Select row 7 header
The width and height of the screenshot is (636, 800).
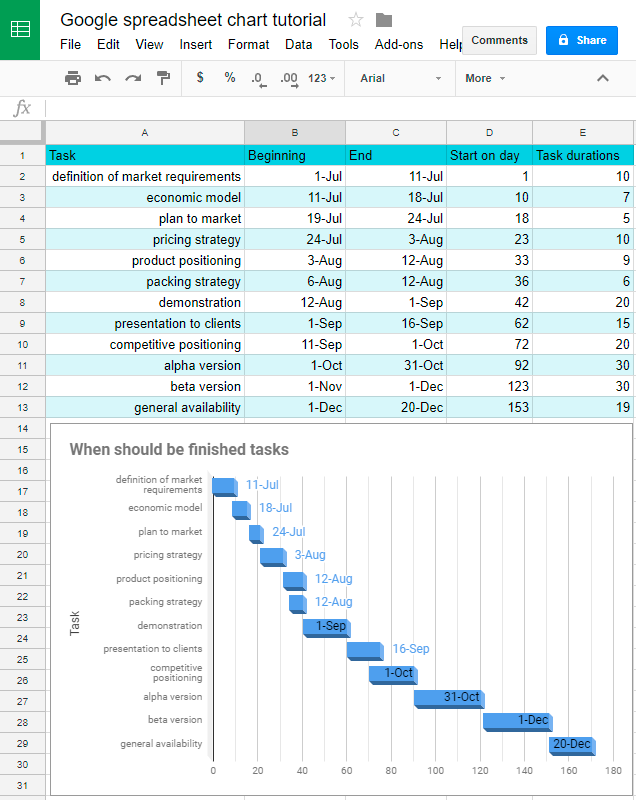22,282
